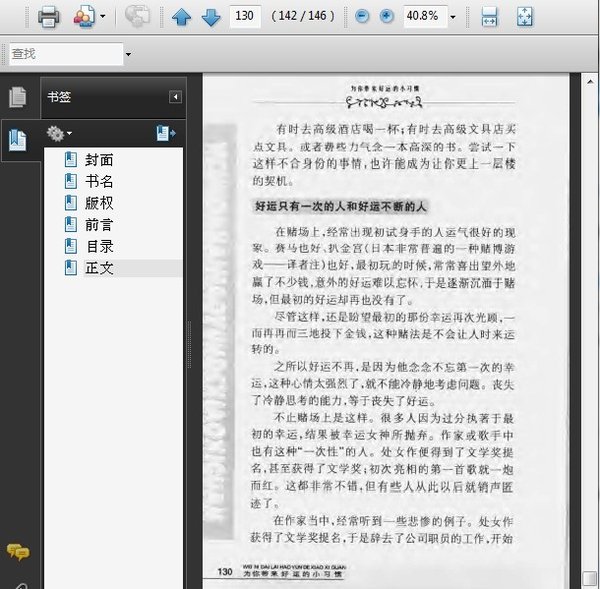This screenshot has height=589, width=600.
Task: Zoom in with the plus button
Action: [386, 16]
